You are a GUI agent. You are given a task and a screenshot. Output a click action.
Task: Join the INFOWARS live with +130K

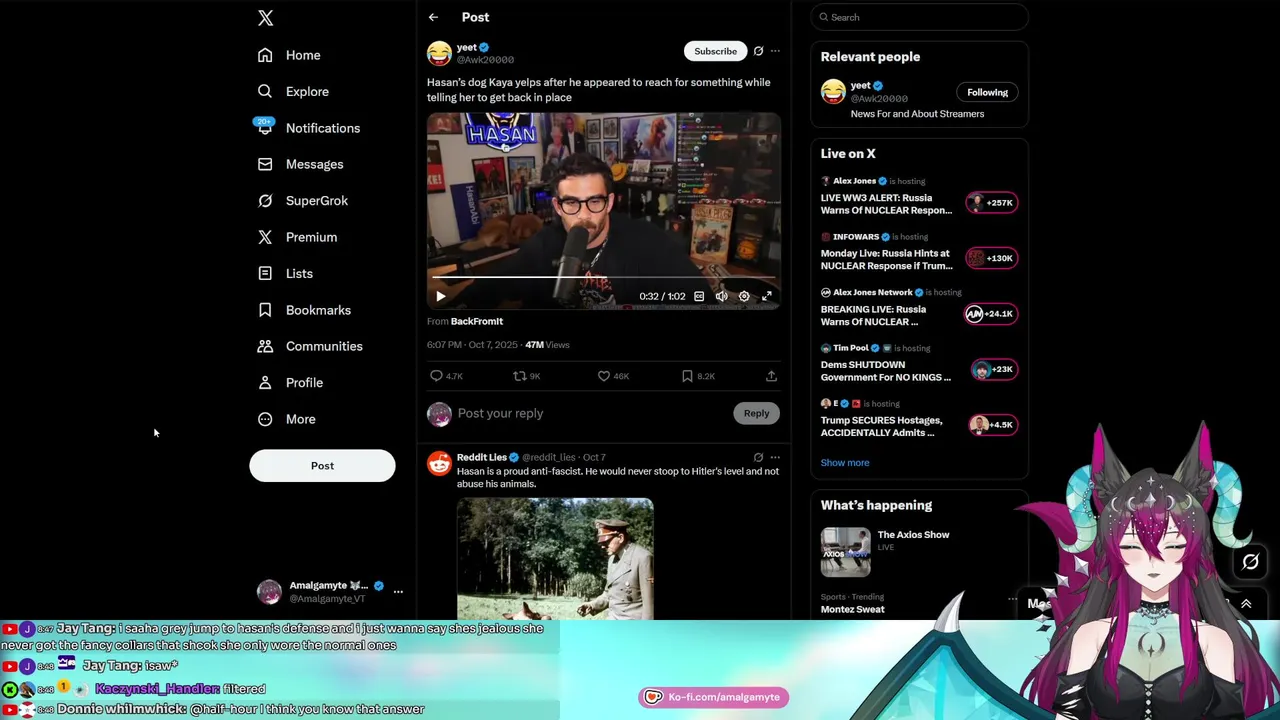991,258
